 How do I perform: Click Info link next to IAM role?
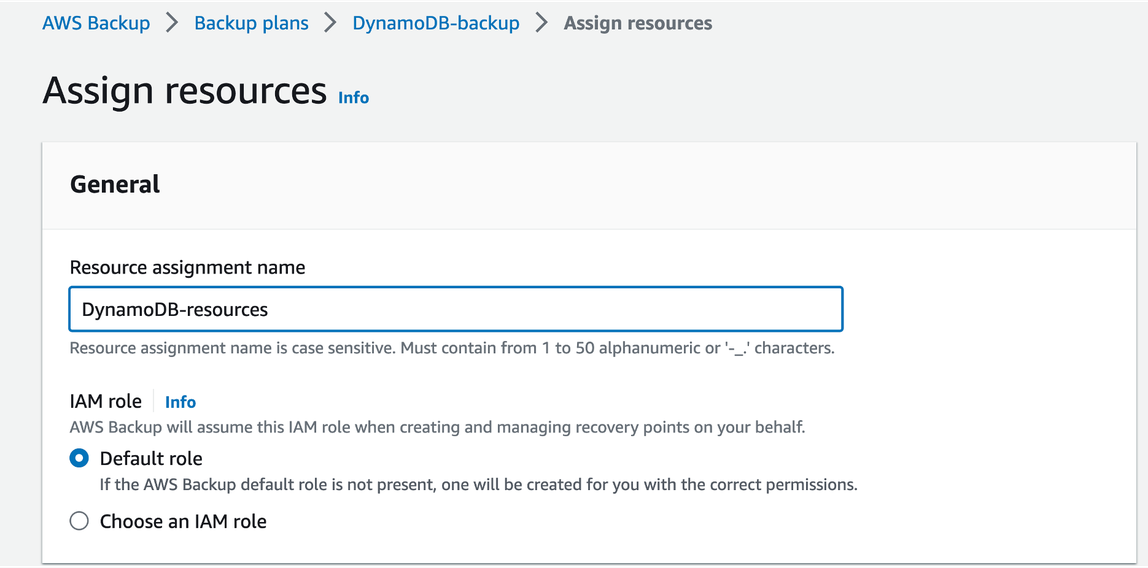pos(181,402)
